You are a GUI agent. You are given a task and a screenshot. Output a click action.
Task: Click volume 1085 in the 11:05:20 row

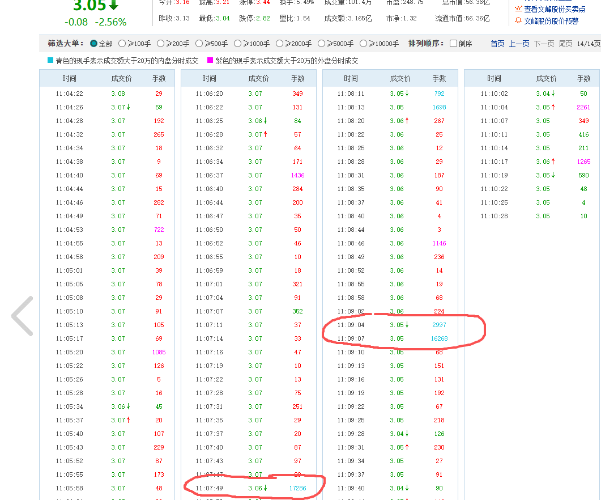[159, 352]
